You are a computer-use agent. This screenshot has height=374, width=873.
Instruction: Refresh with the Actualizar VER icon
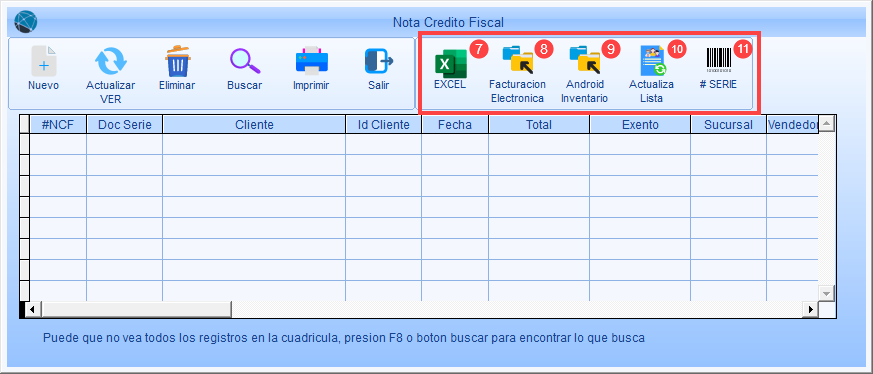[110, 61]
